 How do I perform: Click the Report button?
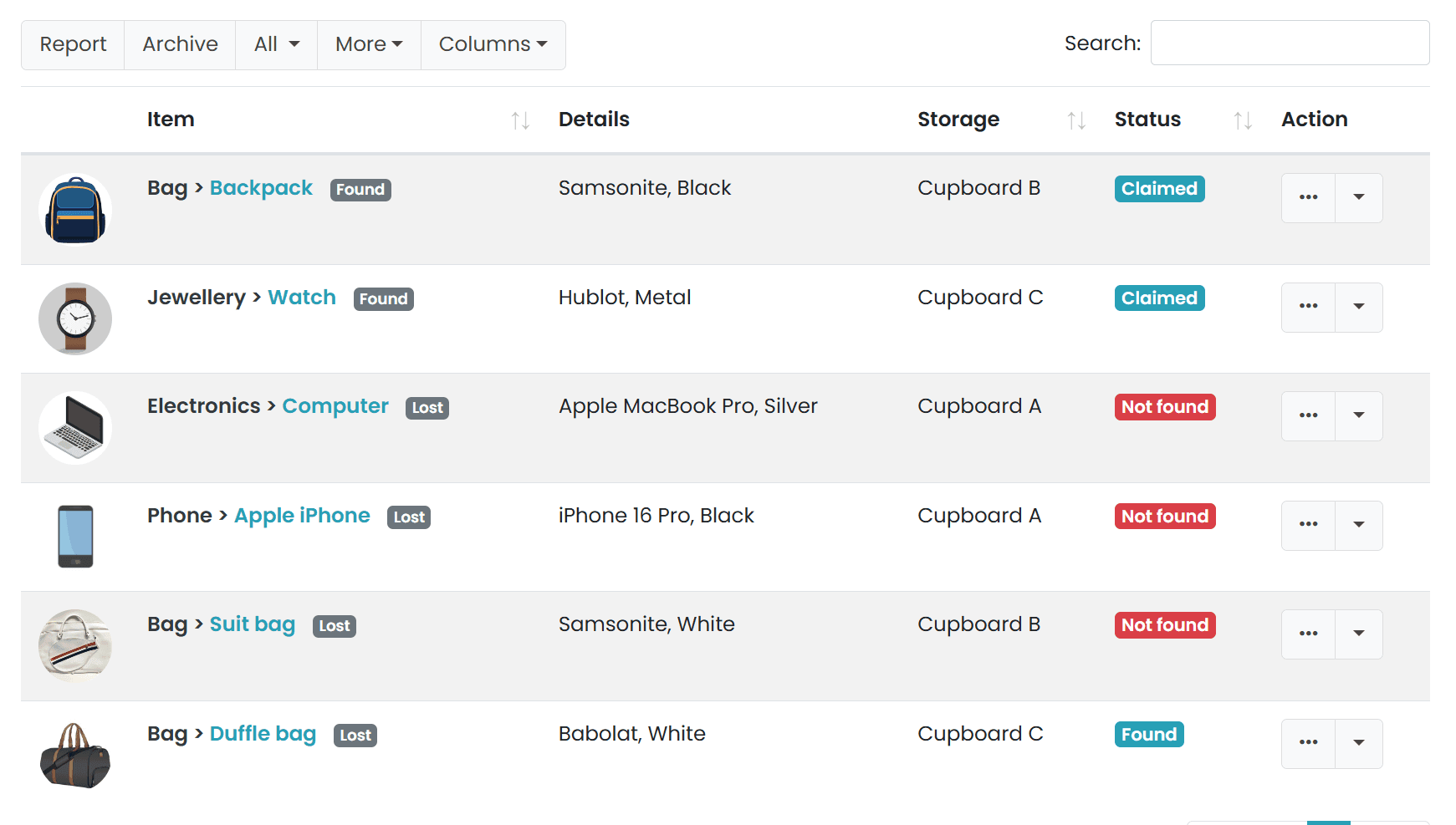(73, 44)
